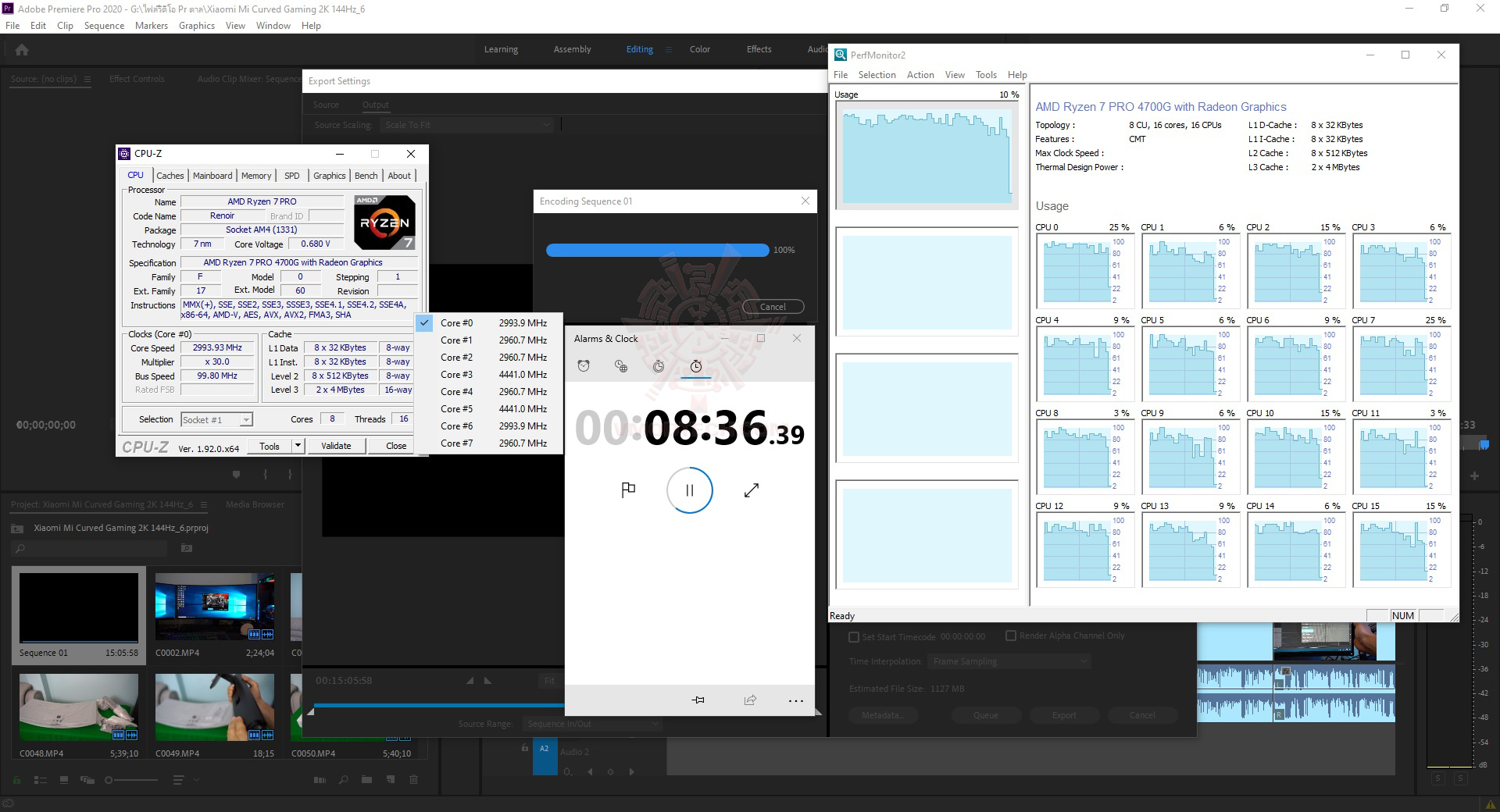The width and height of the screenshot is (1500, 812).
Task: Delete selected item with trash icon
Action: click(414, 780)
